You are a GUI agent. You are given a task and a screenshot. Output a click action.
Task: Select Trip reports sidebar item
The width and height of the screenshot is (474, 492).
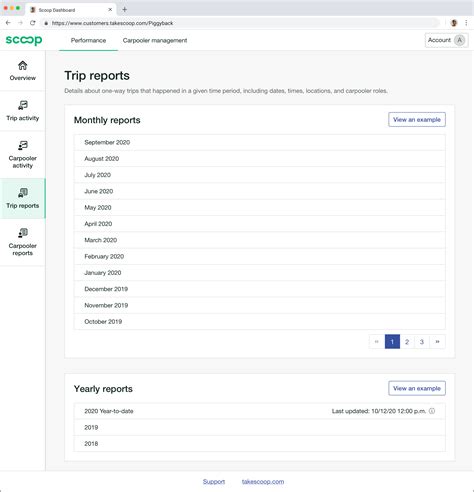(23, 198)
